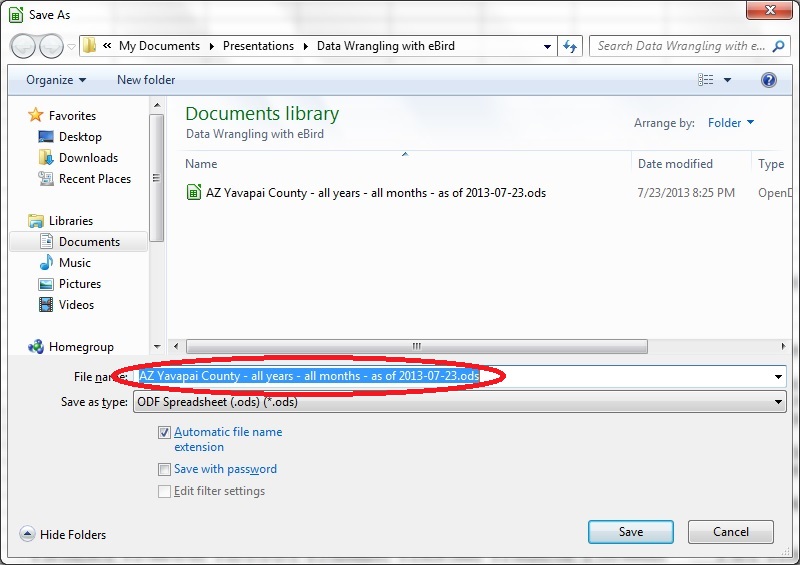Click the Libraries icon in sidebar
Viewport: 800px width, 565px height.
point(36,220)
